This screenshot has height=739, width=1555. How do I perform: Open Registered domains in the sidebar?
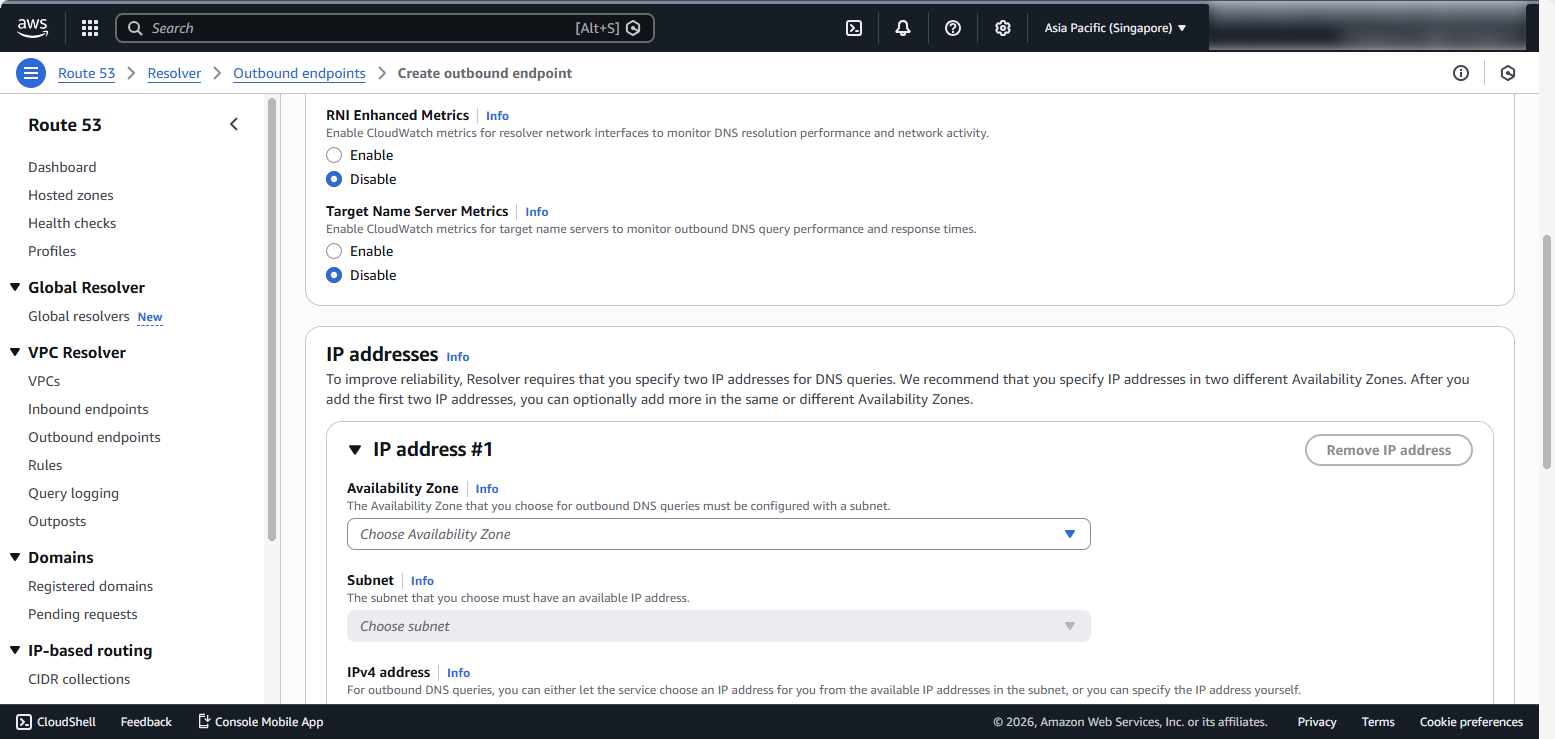point(91,586)
